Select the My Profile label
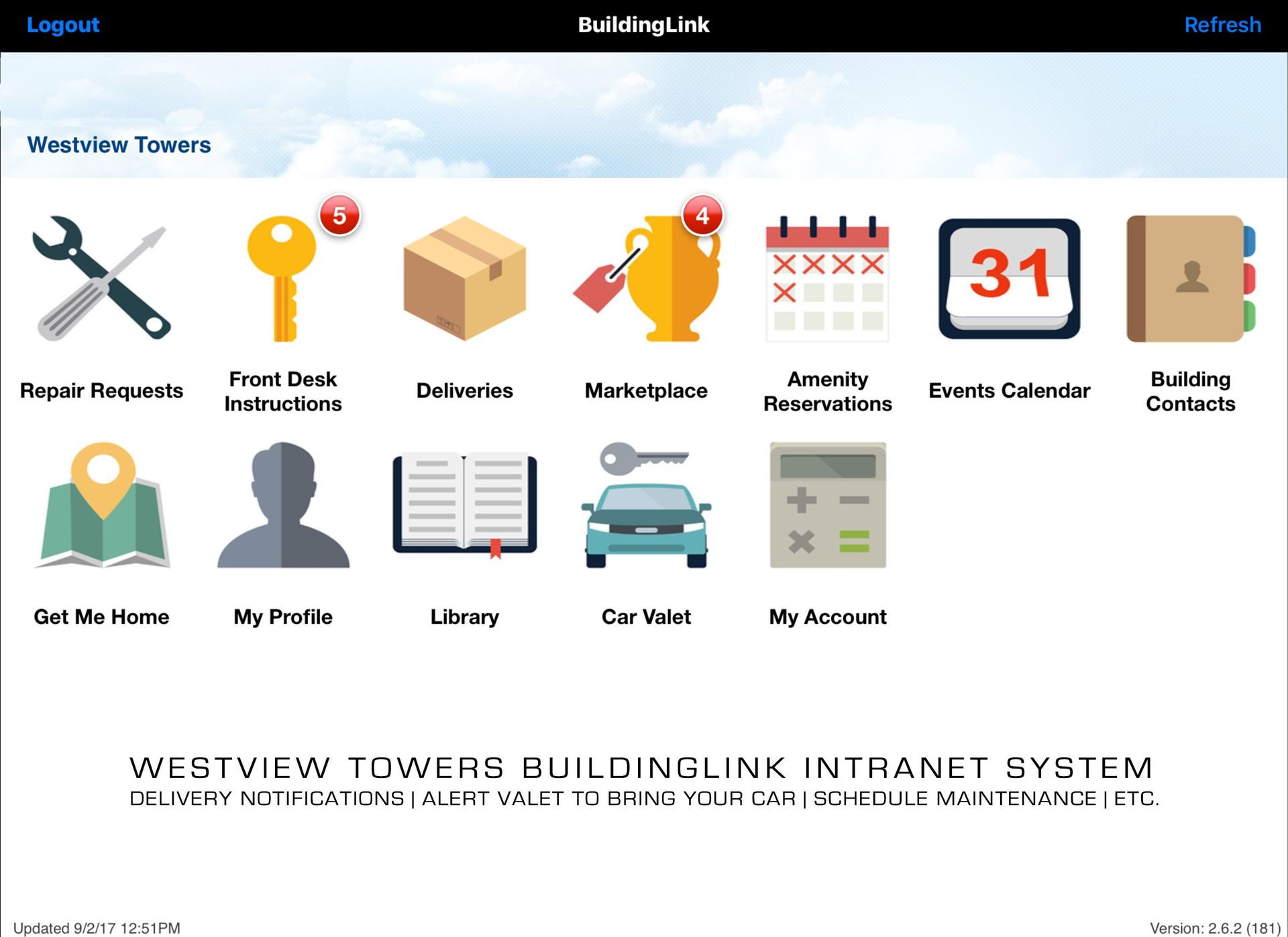Screen dimensions: 1288x937 (283, 617)
